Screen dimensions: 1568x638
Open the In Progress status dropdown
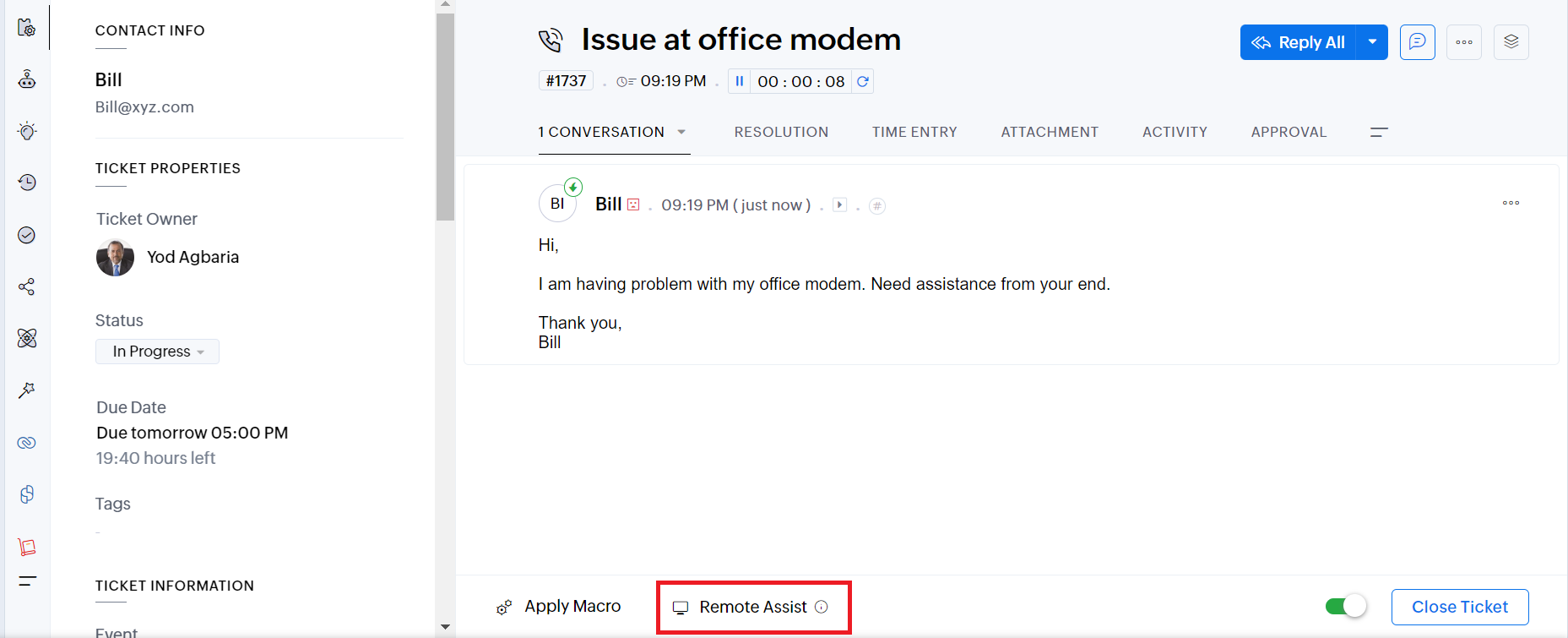[158, 352]
